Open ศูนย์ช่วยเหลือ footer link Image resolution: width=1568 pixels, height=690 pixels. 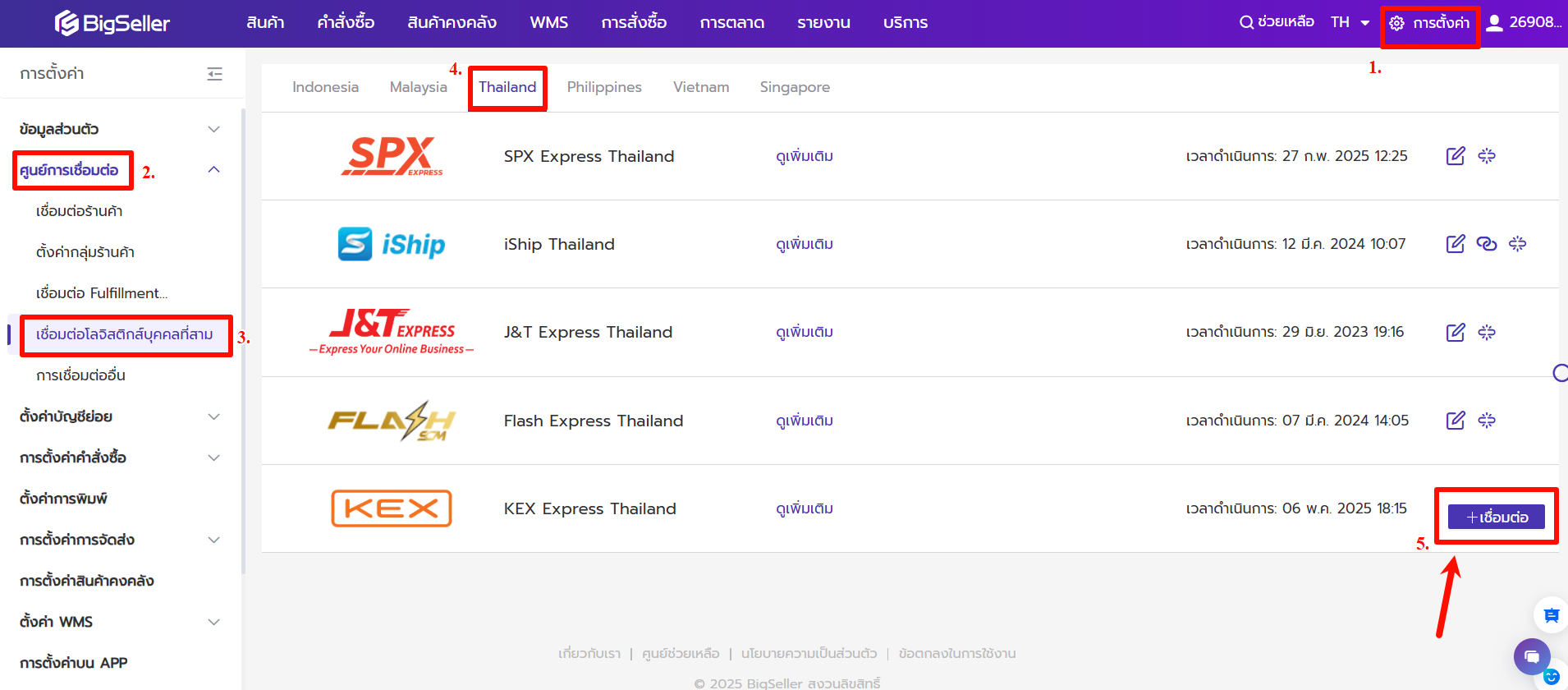(x=681, y=654)
